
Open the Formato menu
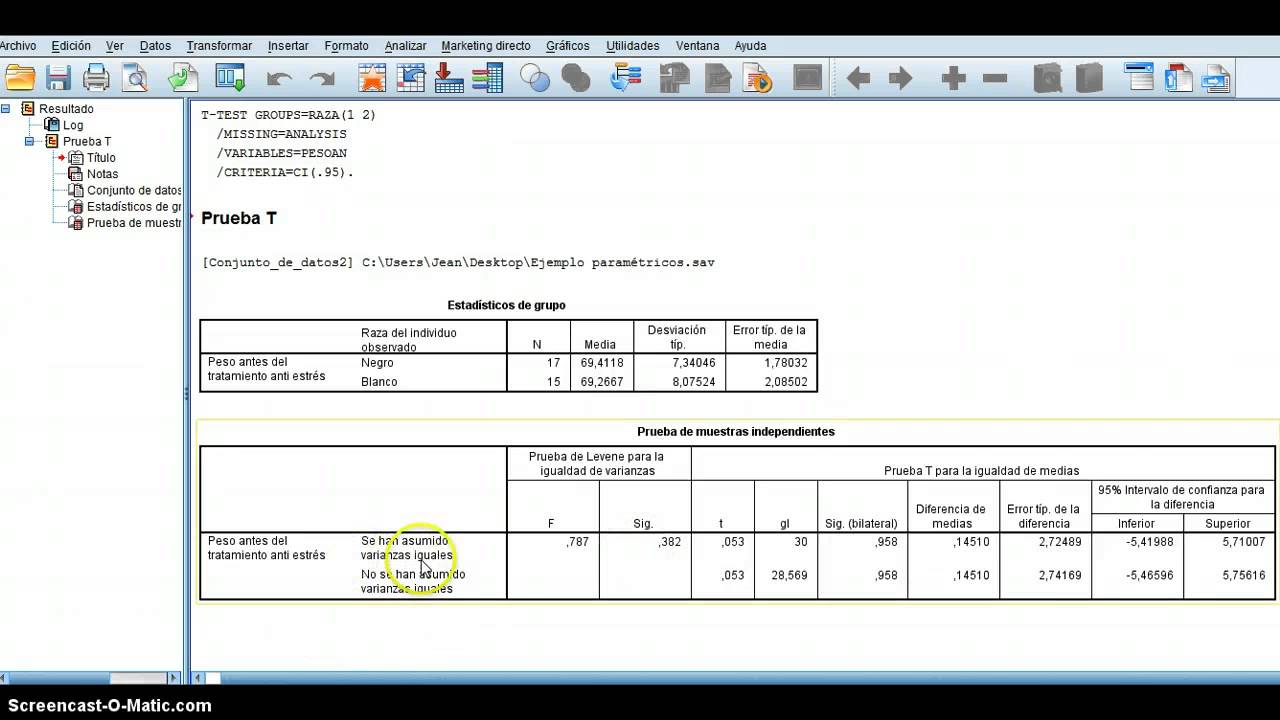click(x=346, y=46)
